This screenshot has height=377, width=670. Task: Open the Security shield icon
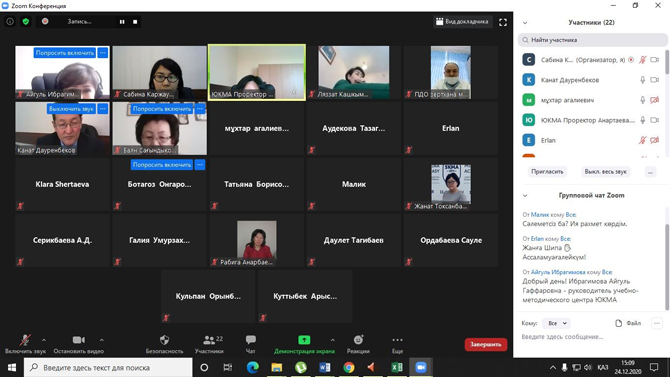(x=165, y=340)
